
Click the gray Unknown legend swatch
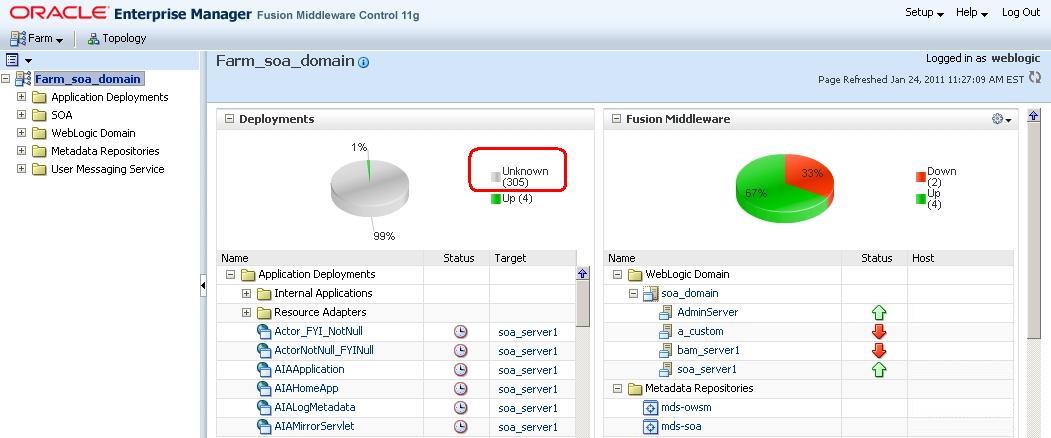496,177
